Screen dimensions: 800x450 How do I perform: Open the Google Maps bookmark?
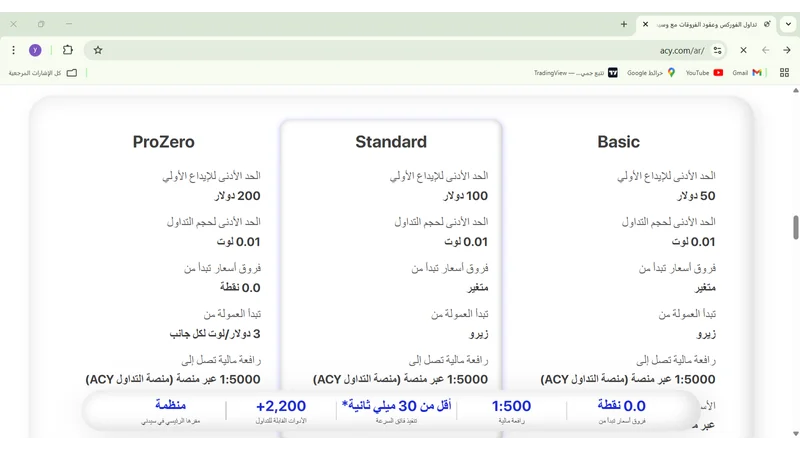651,73
